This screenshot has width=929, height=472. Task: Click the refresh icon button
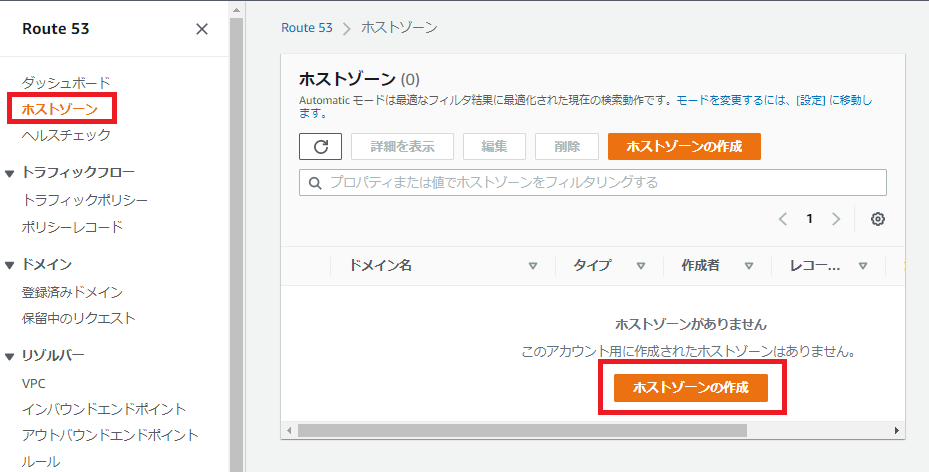click(321, 146)
